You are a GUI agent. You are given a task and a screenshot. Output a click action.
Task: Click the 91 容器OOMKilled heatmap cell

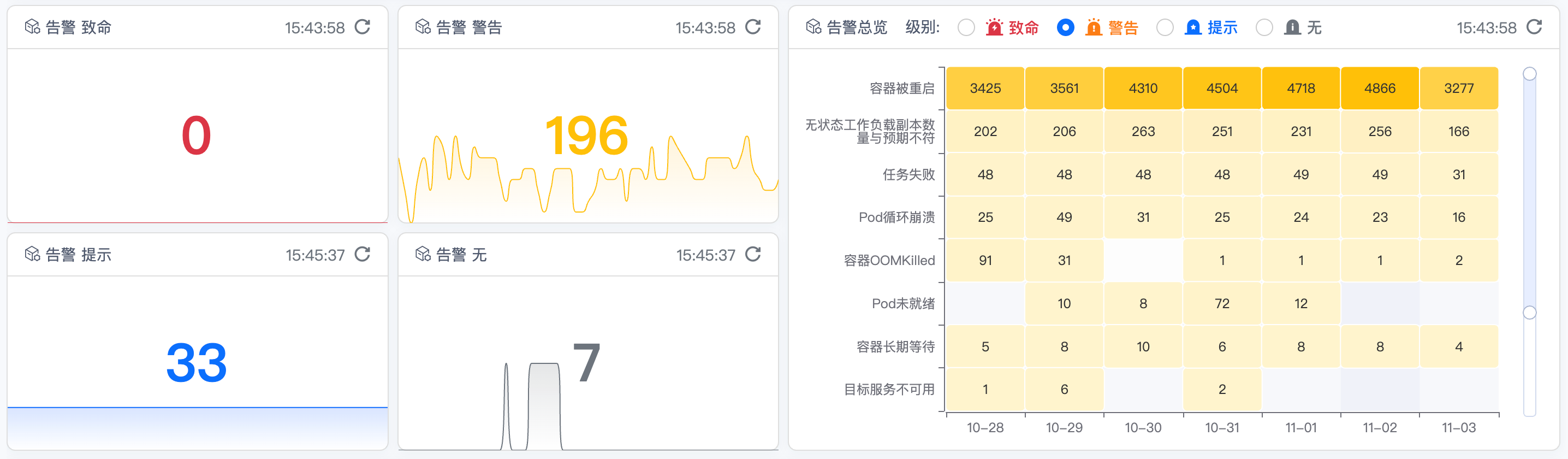985,260
